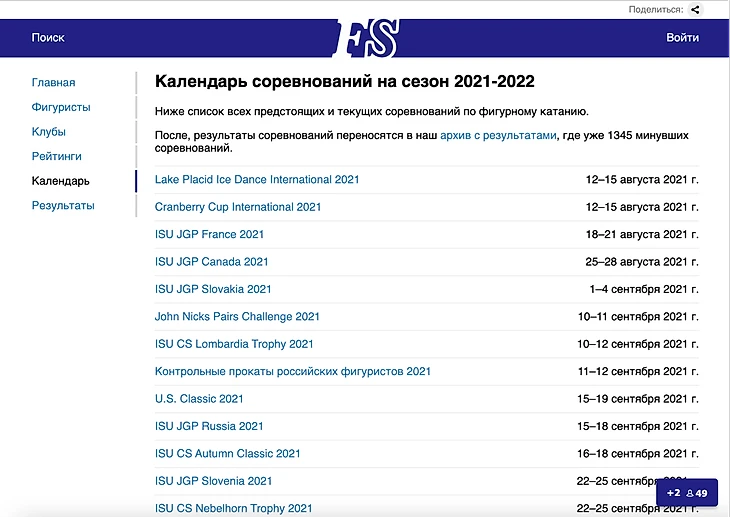The height and width of the screenshot is (517, 730).
Task: Click date 1–4 сентября 2021 г.
Action: [644, 289]
